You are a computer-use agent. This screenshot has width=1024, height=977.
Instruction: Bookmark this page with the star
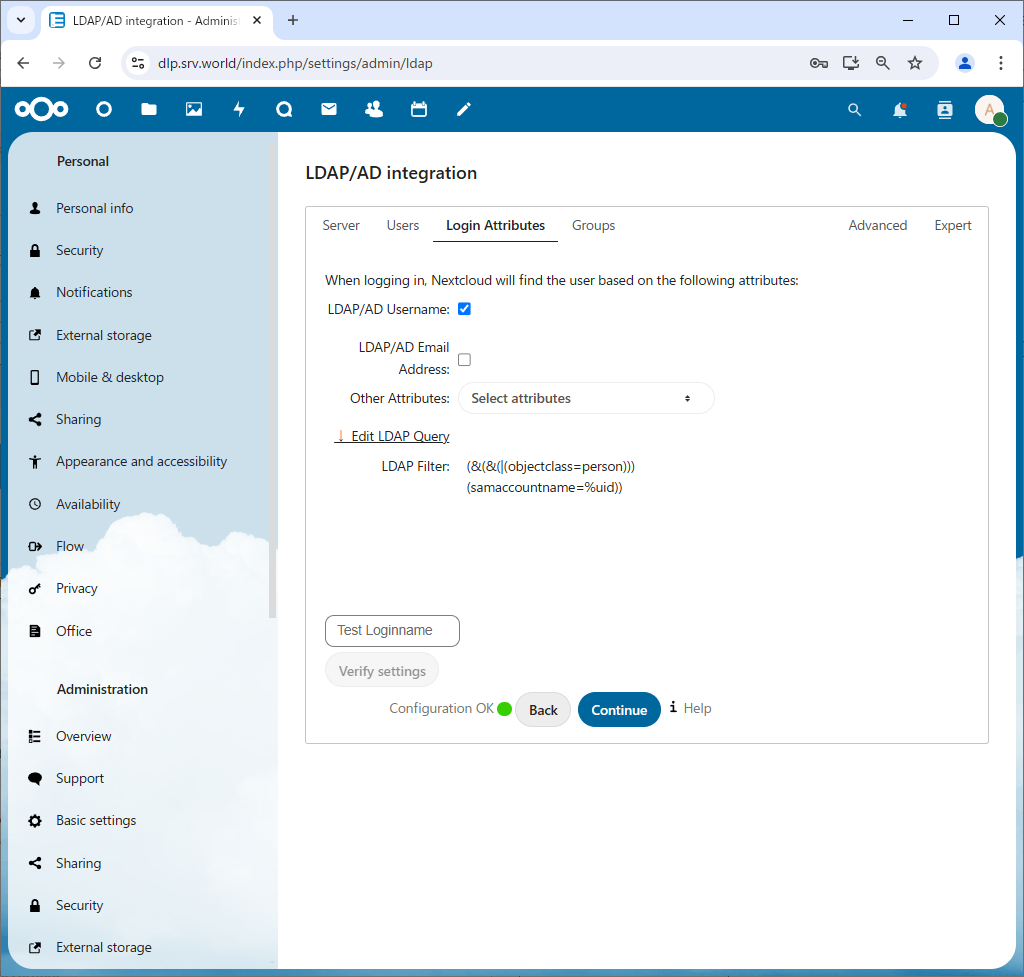(915, 63)
